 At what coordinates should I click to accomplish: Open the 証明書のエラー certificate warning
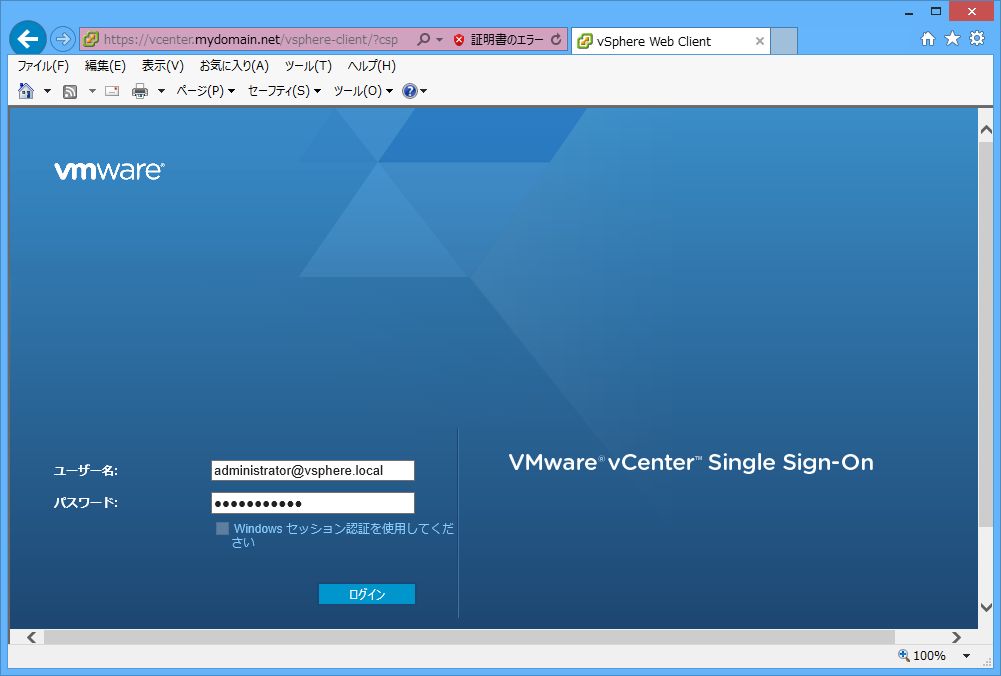tap(507, 40)
